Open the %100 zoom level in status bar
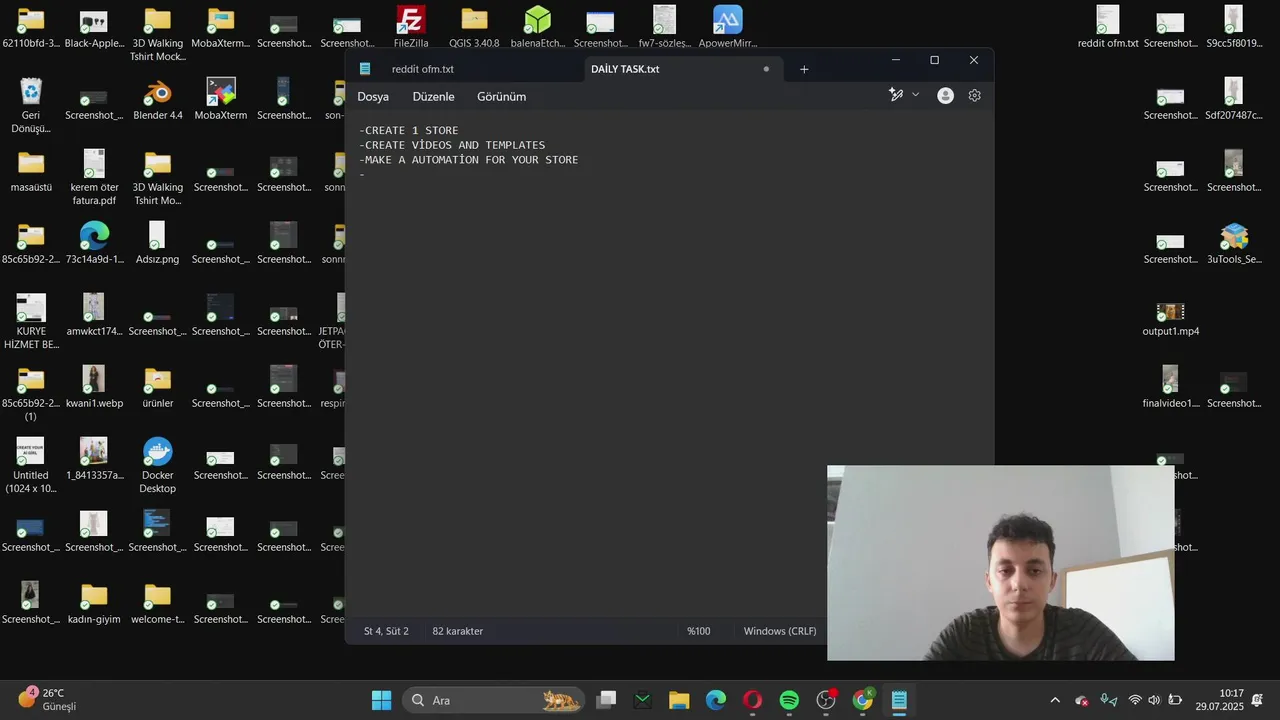The width and height of the screenshot is (1280, 720). pos(699,631)
